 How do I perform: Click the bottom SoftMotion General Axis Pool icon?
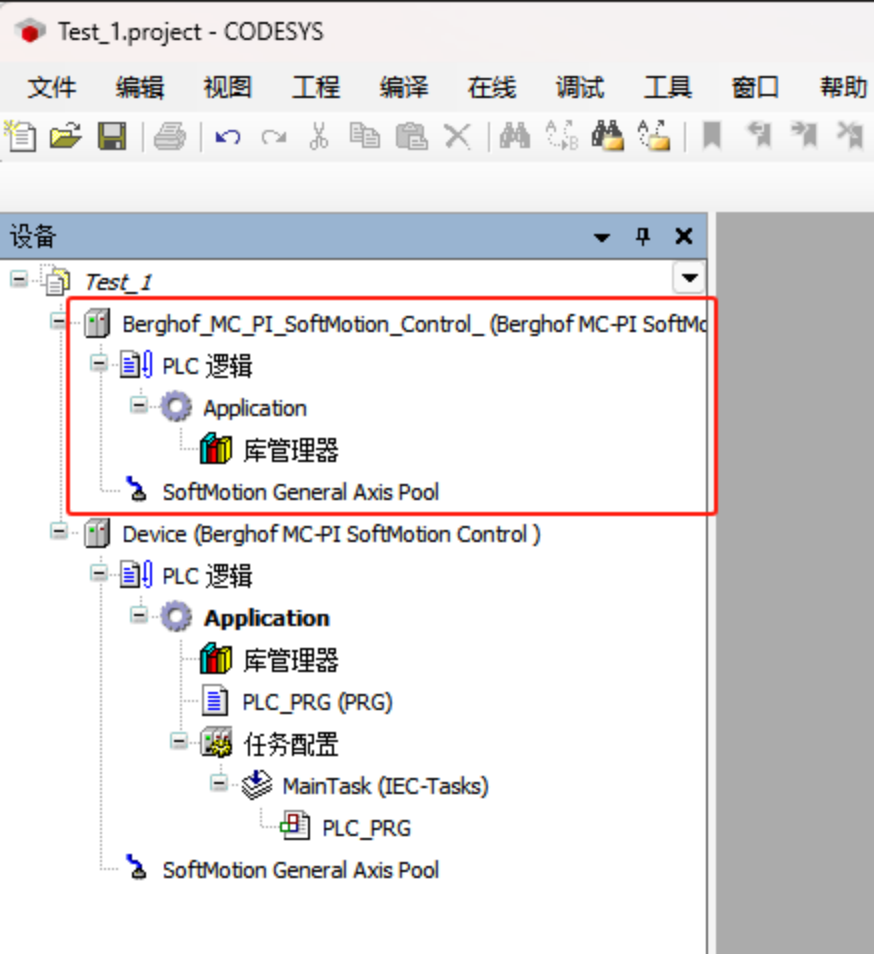coord(137,868)
